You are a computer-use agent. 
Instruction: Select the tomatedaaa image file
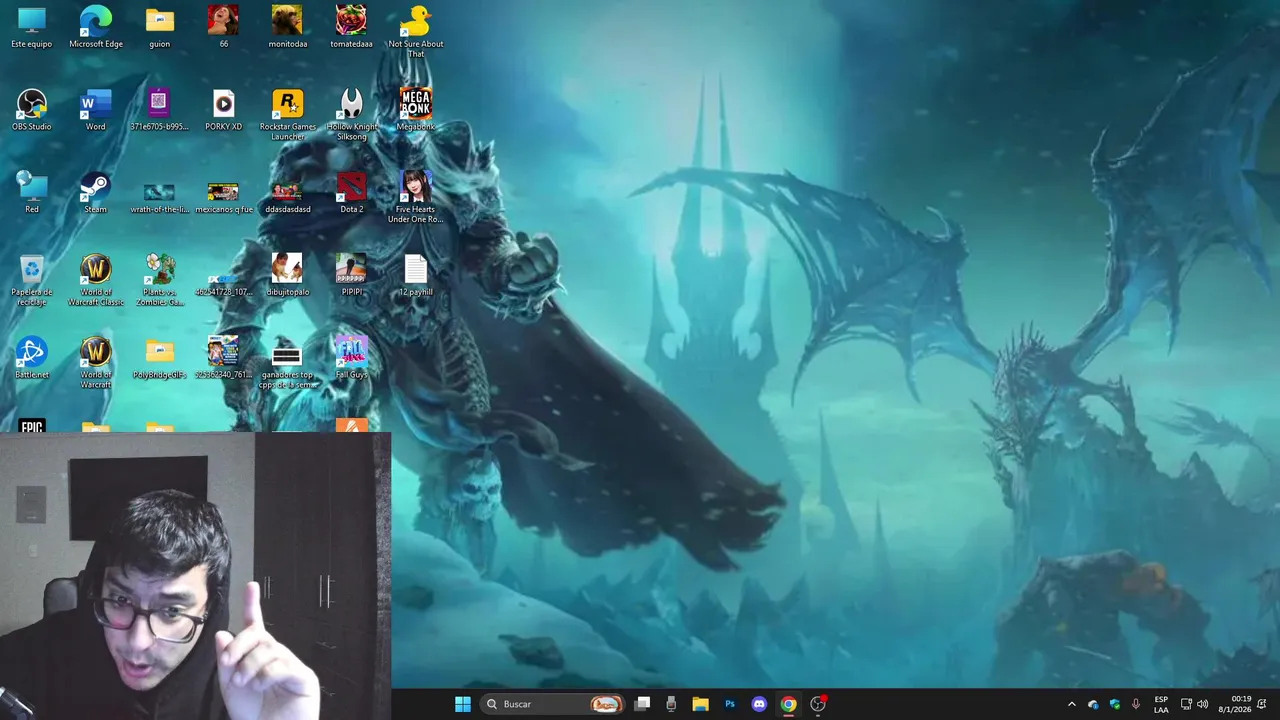(x=351, y=27)
